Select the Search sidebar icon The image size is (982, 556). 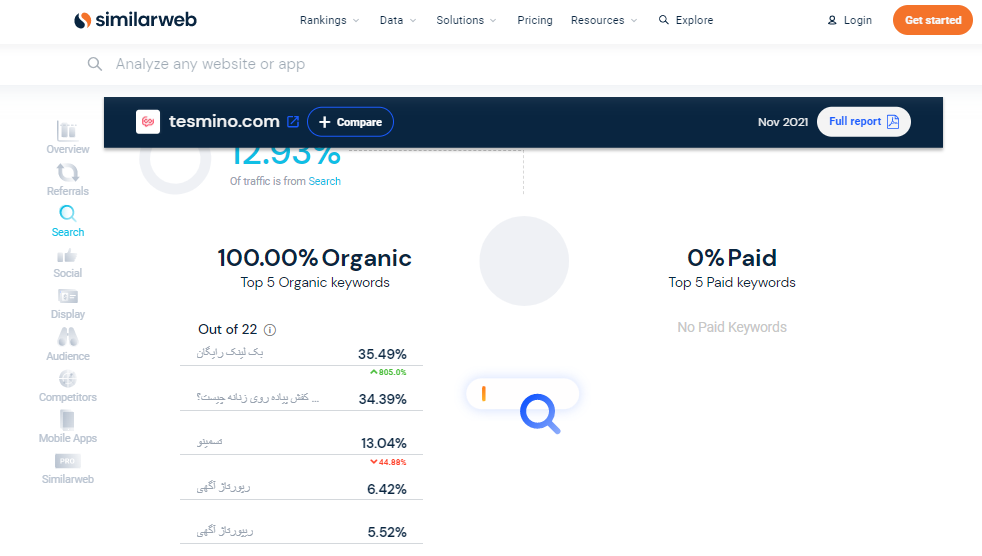click(68, 214)
